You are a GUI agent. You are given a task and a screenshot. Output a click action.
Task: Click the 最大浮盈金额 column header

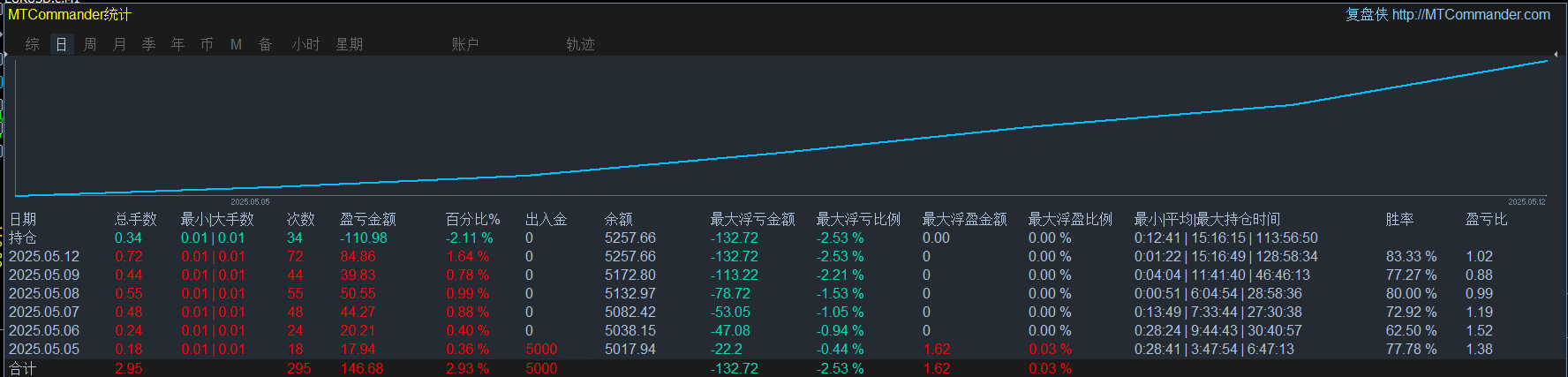965,219
